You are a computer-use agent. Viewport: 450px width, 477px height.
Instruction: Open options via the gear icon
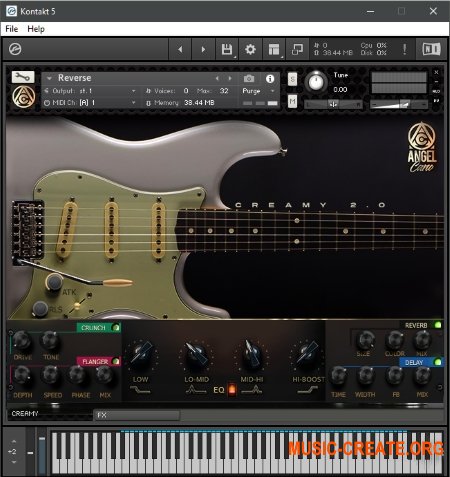click(250, 49)
